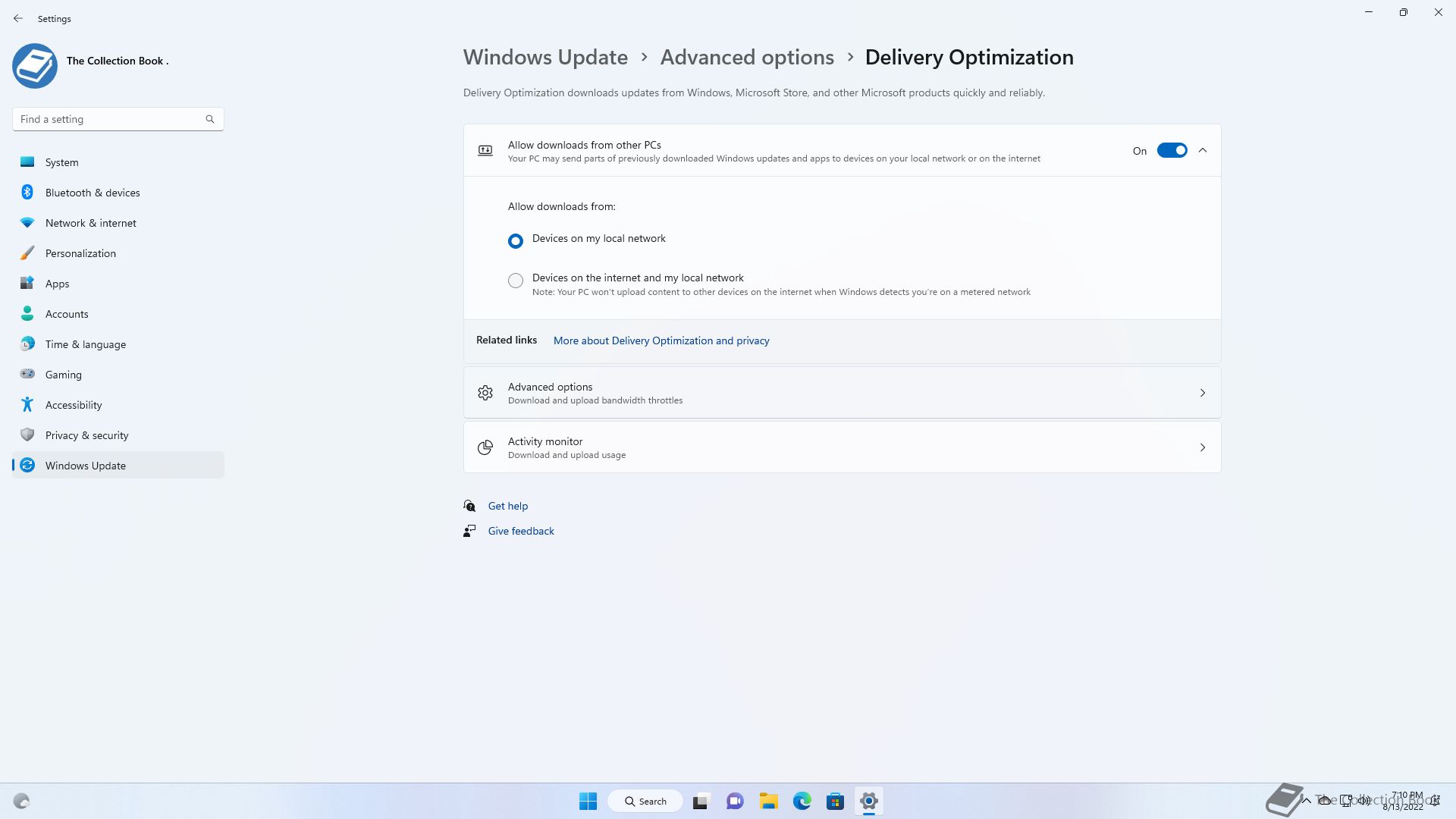Collapse the Allow downloads from other PCs section
The height and width of the screenshot is (819, 1456).
pos(1203,150)
